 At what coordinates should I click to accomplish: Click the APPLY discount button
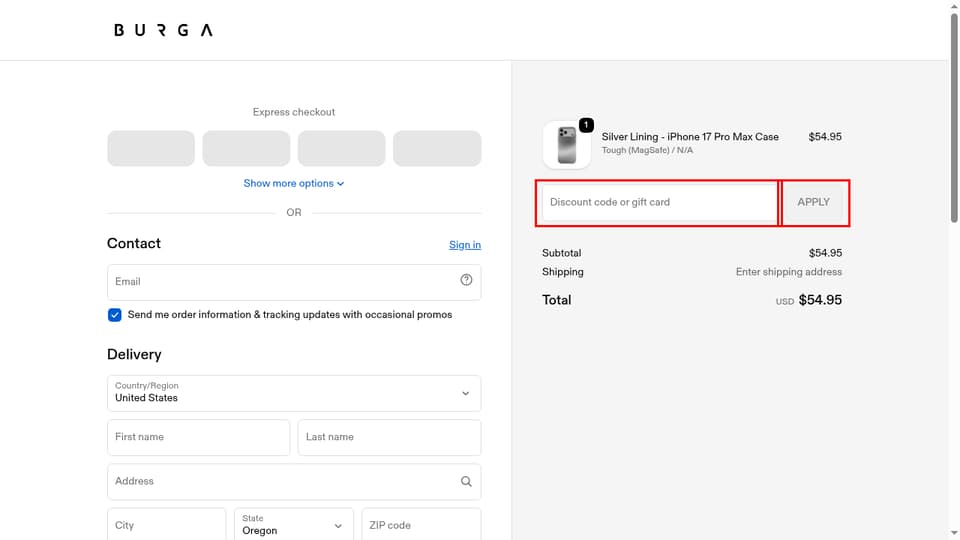(x=813, y=202)
